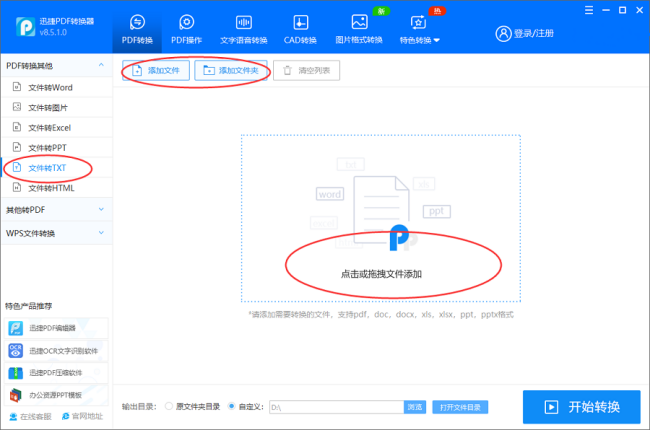This screenshot has width=650, height=430.
Task: Click the 登录/注册 link text
Action: pyautogui.click(x=534, y=34)
